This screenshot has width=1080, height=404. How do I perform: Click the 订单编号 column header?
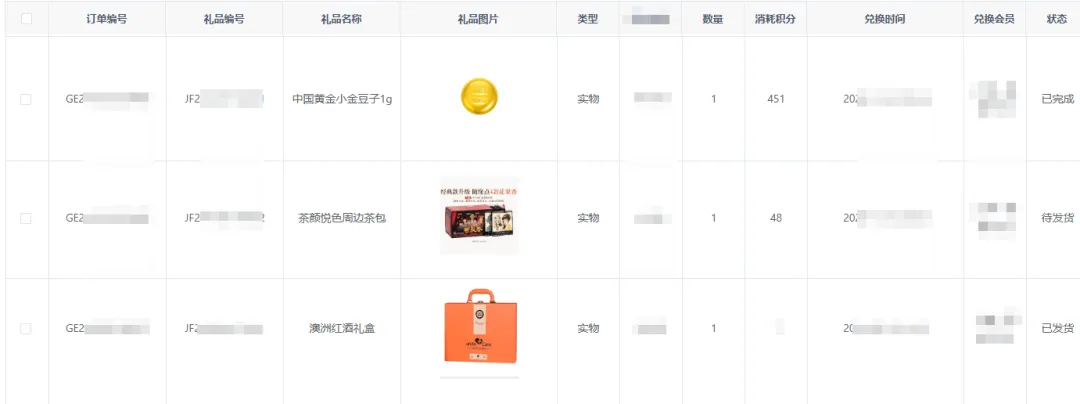tap(106, 19)
